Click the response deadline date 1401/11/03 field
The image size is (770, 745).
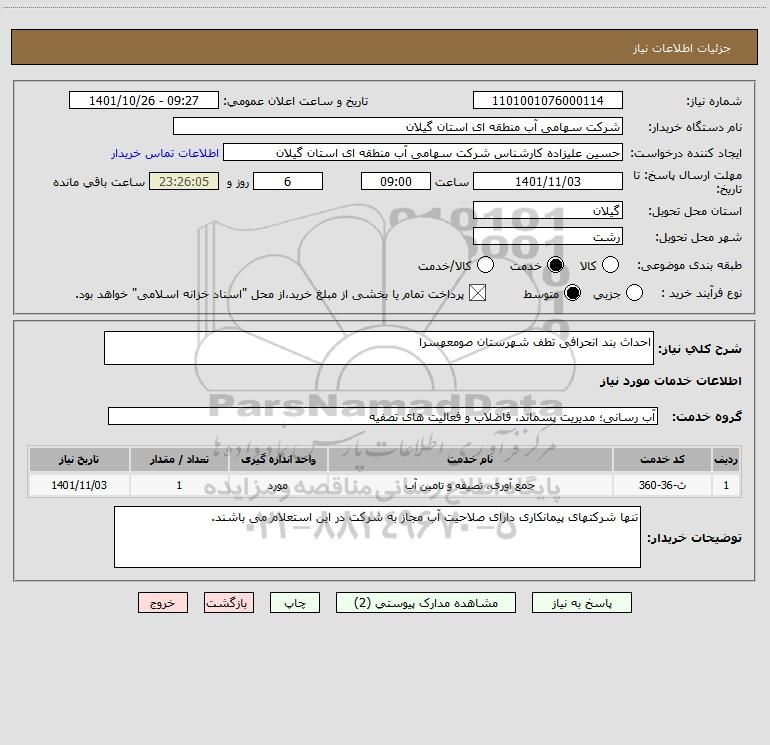548,181
